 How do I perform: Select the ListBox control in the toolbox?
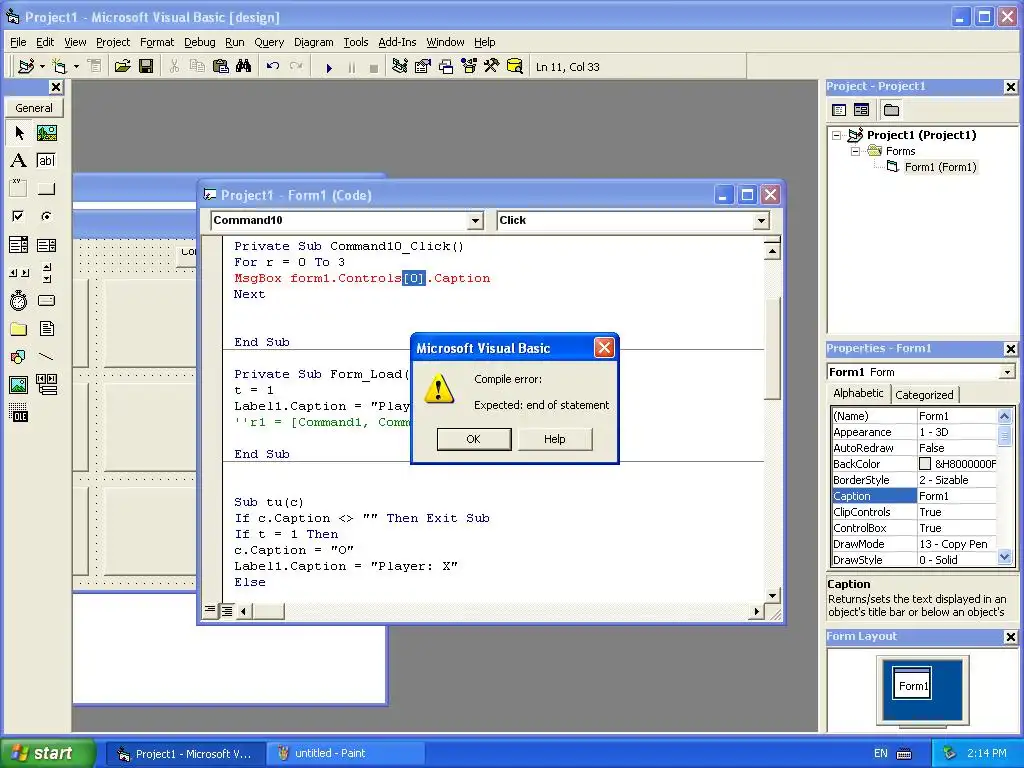46,245
